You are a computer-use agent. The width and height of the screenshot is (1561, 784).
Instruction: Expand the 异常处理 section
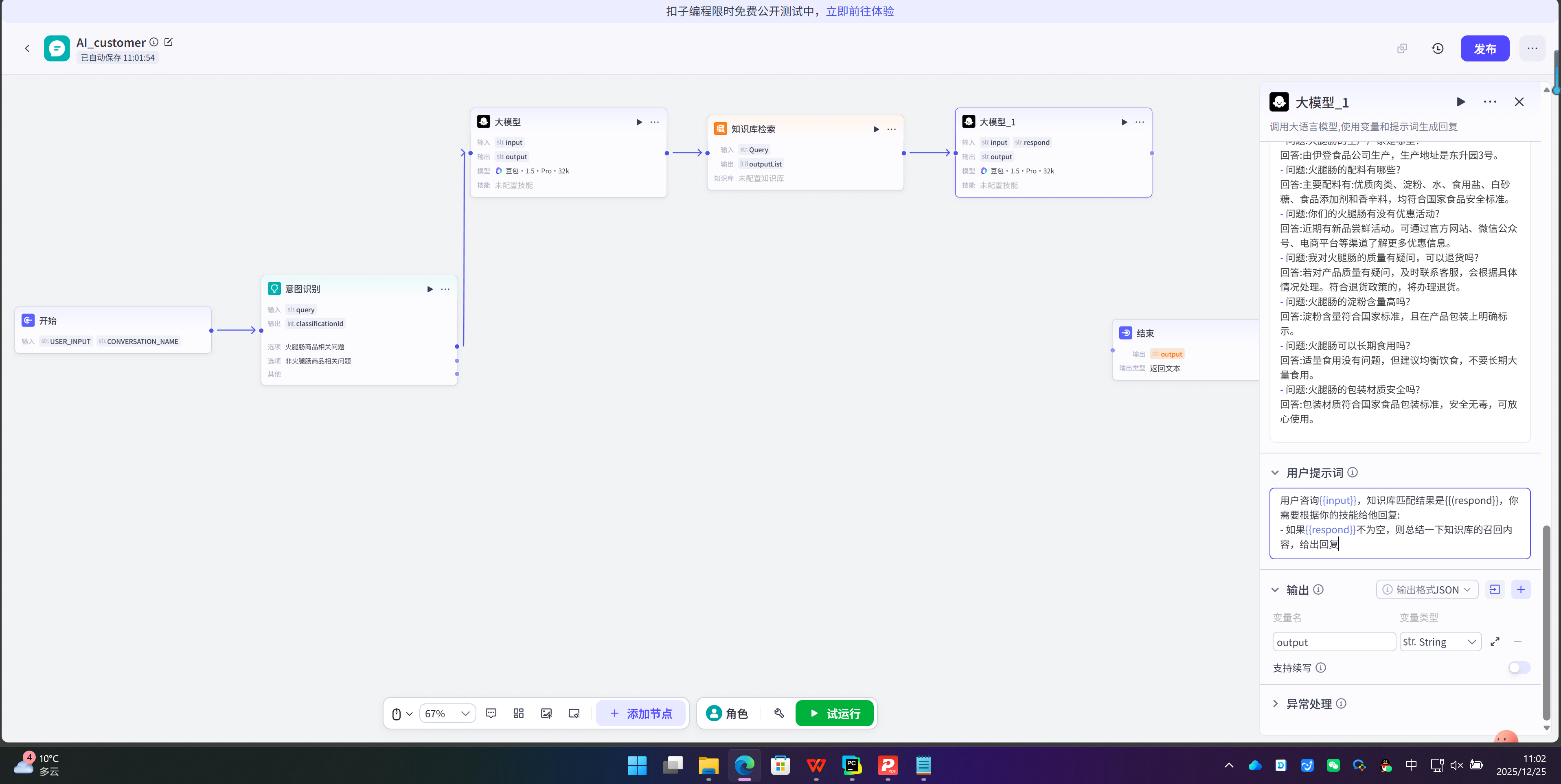(x=1308, y=703)
